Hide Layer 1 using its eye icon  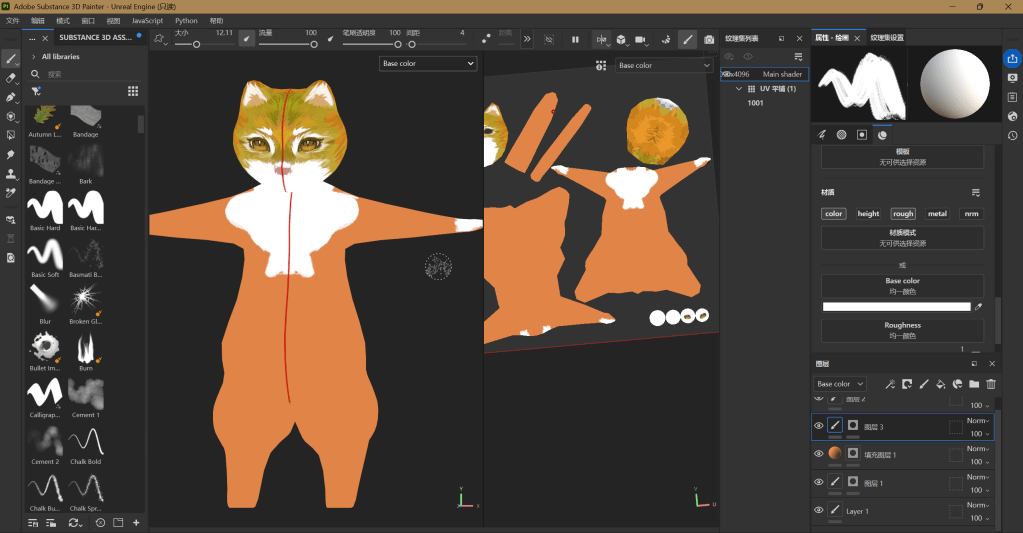coord(819,510)
